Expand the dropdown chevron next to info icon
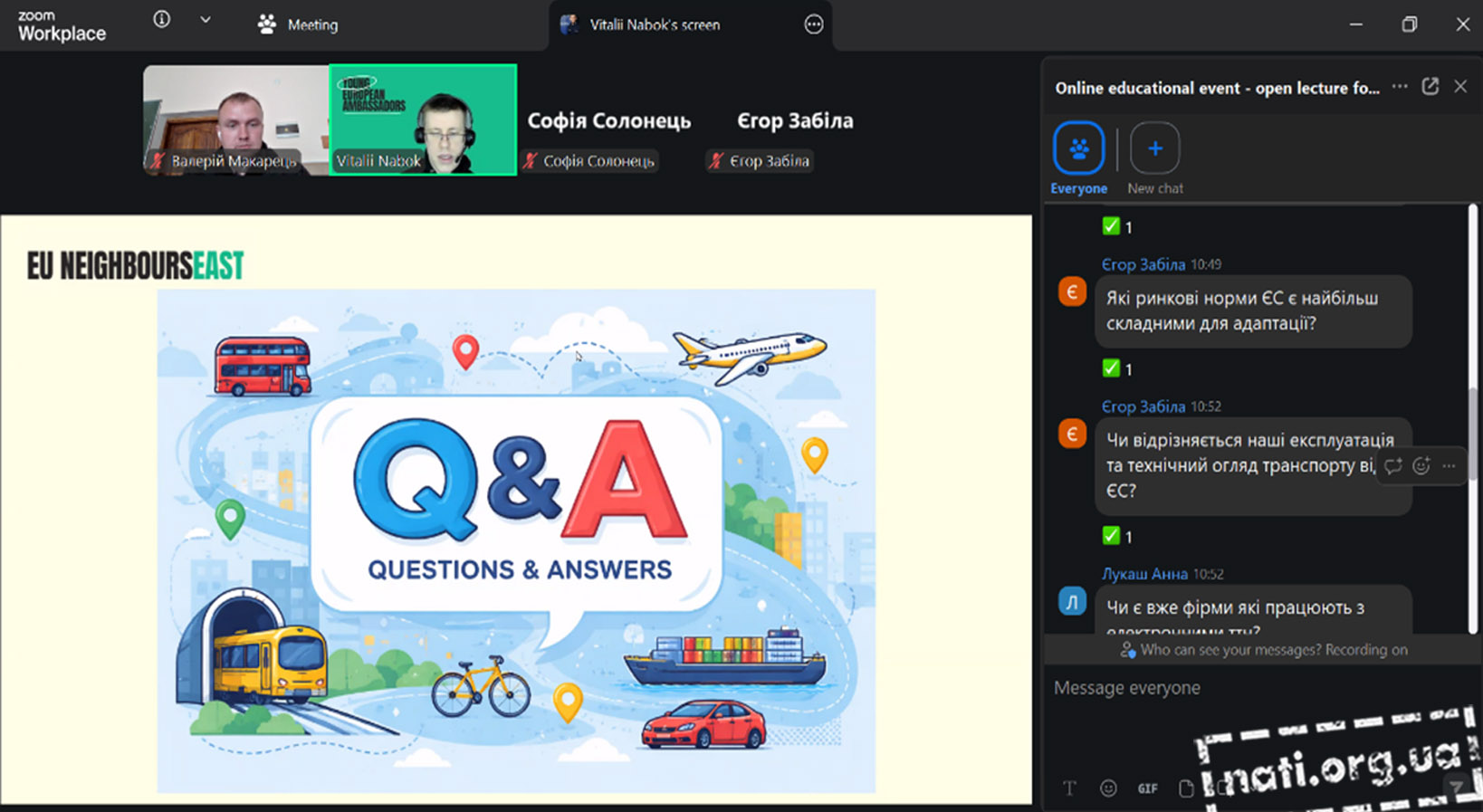This screenshot has height=812, width=1483. pos(206,20)
